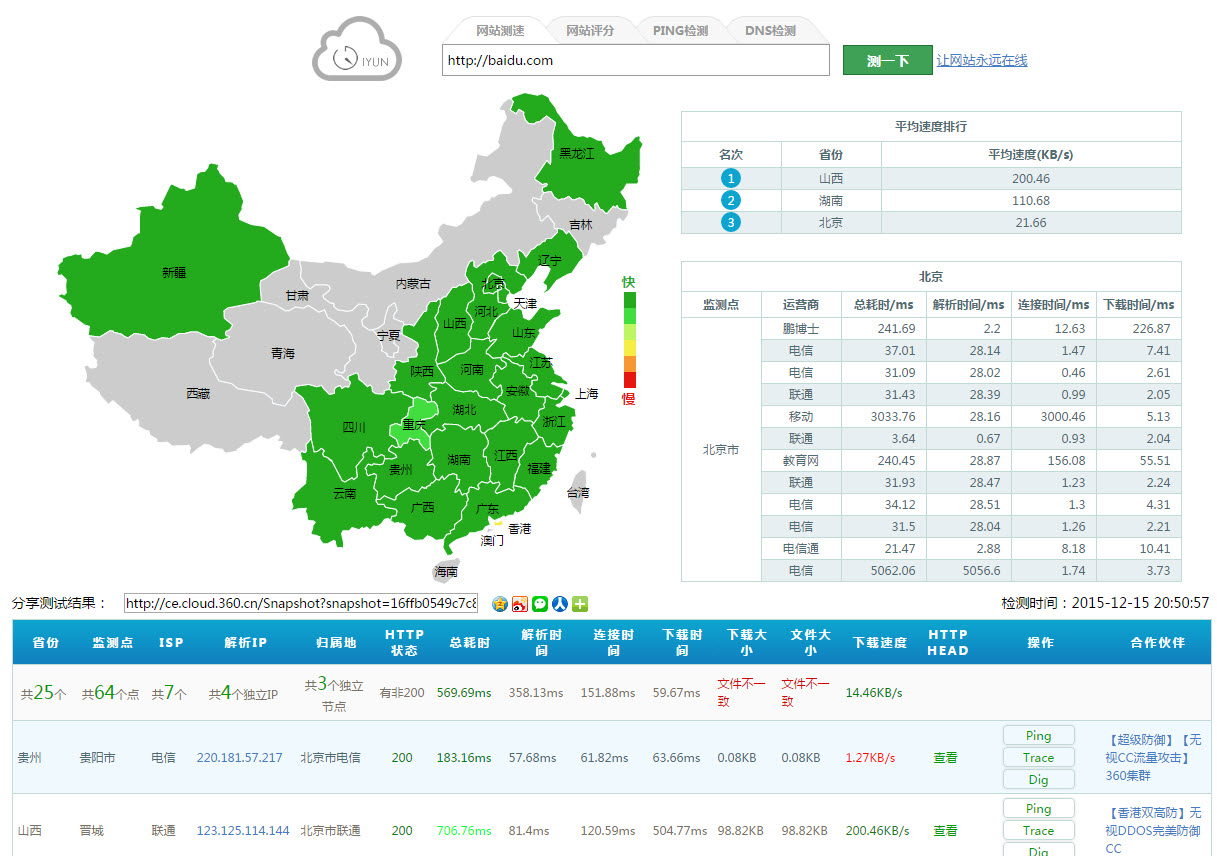
Task: Click 鹏博士 operator cell
Action: 801,329
